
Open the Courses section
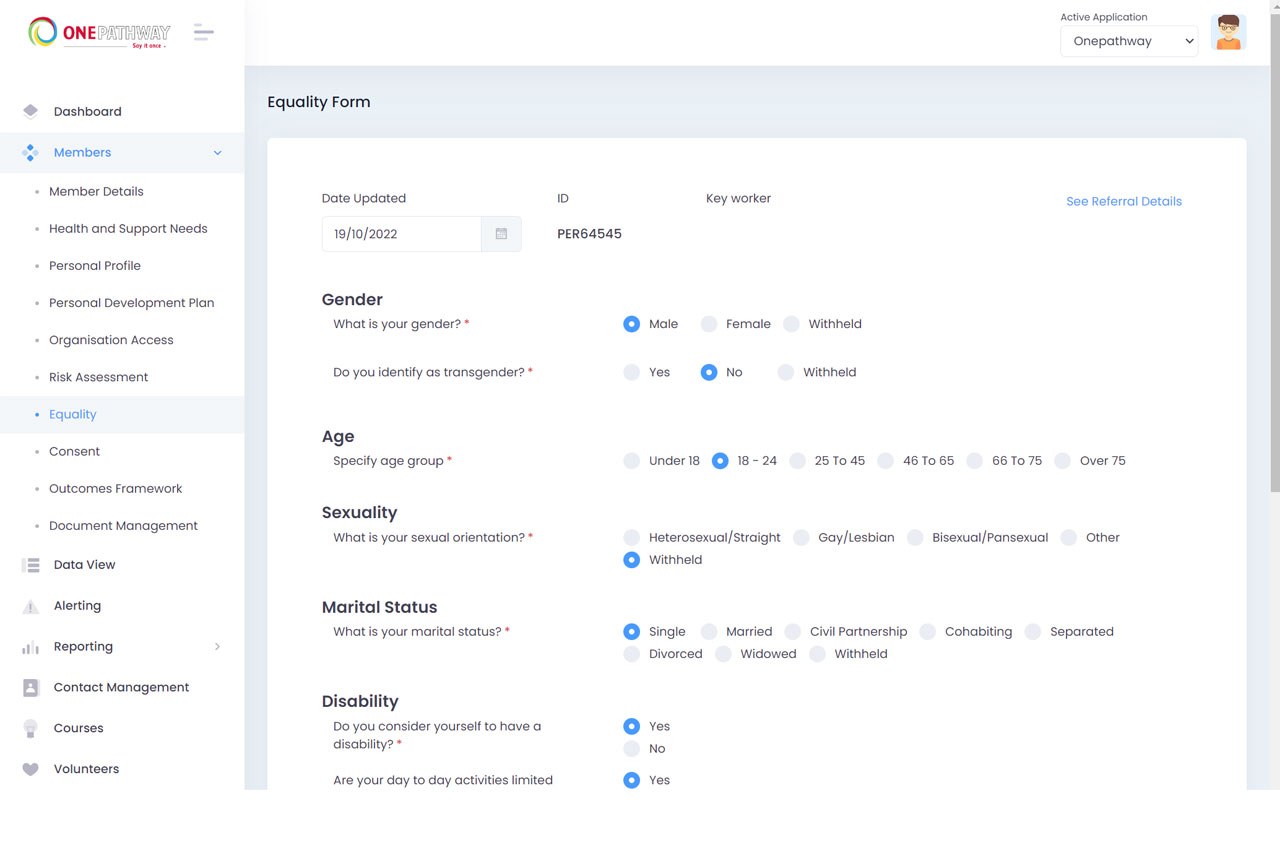pos(78,729)
